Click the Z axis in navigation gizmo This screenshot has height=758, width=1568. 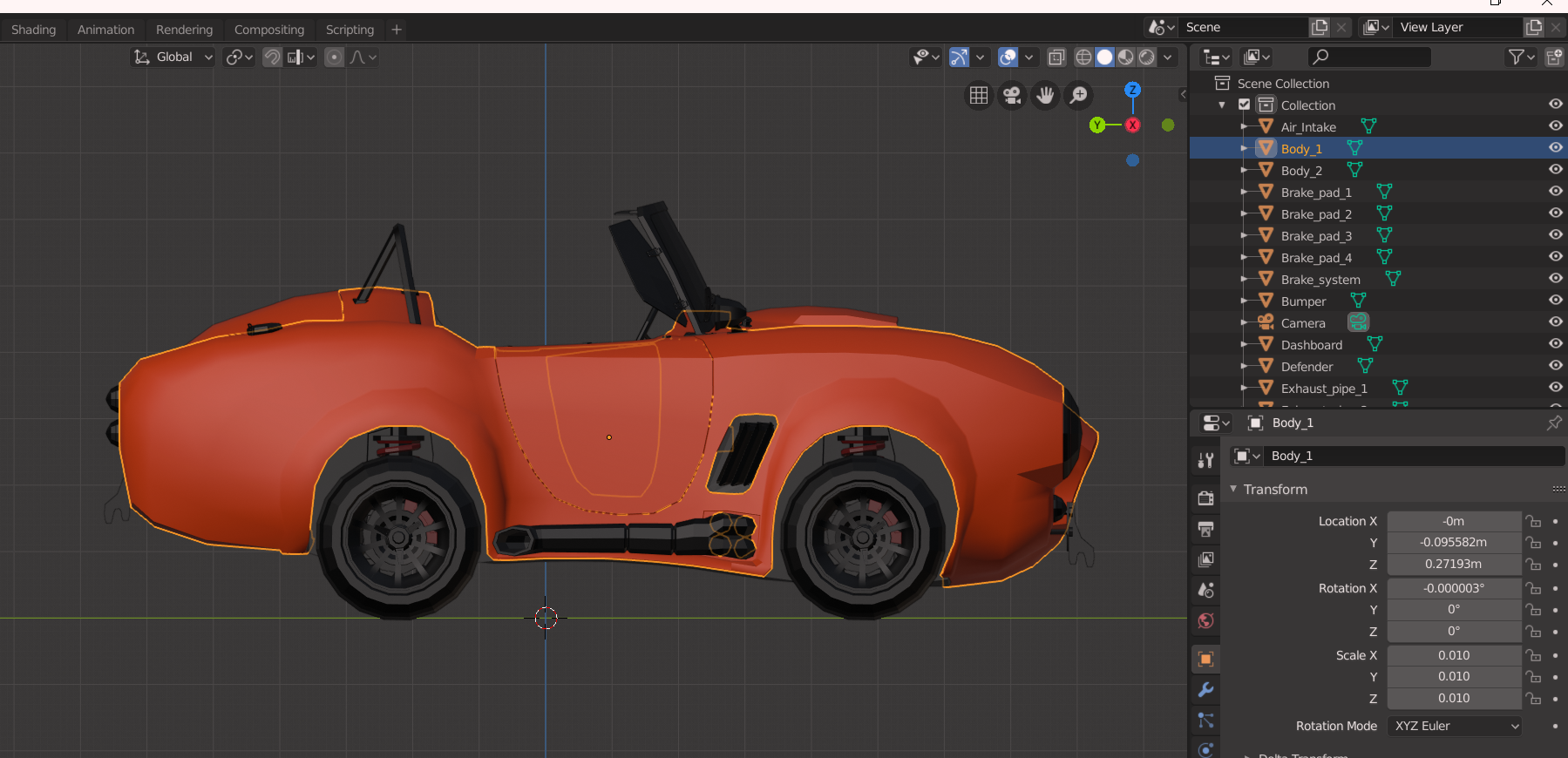(1132, 90)
